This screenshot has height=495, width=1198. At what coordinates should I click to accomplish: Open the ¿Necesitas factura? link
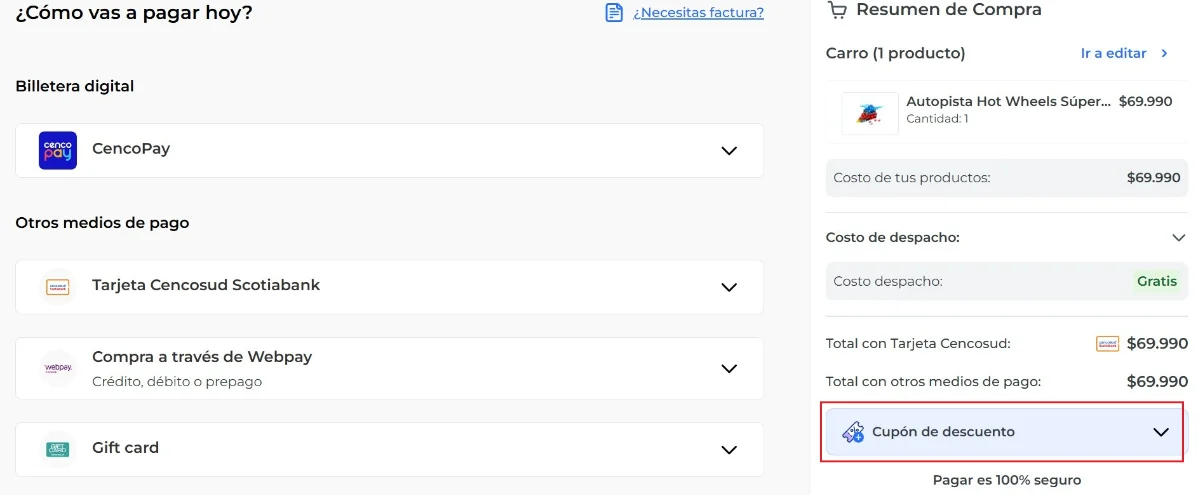tap(698, 13)
